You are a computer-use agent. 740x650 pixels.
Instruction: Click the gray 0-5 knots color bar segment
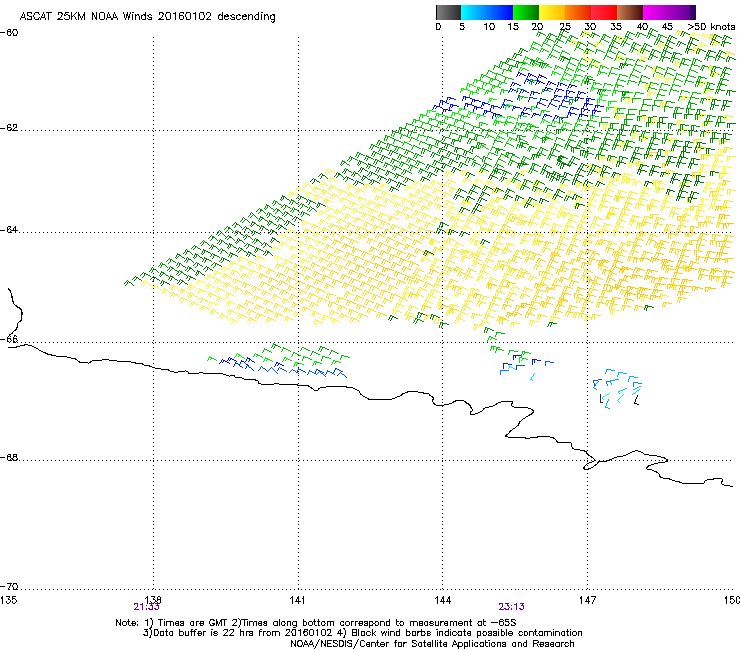point(448,12)
